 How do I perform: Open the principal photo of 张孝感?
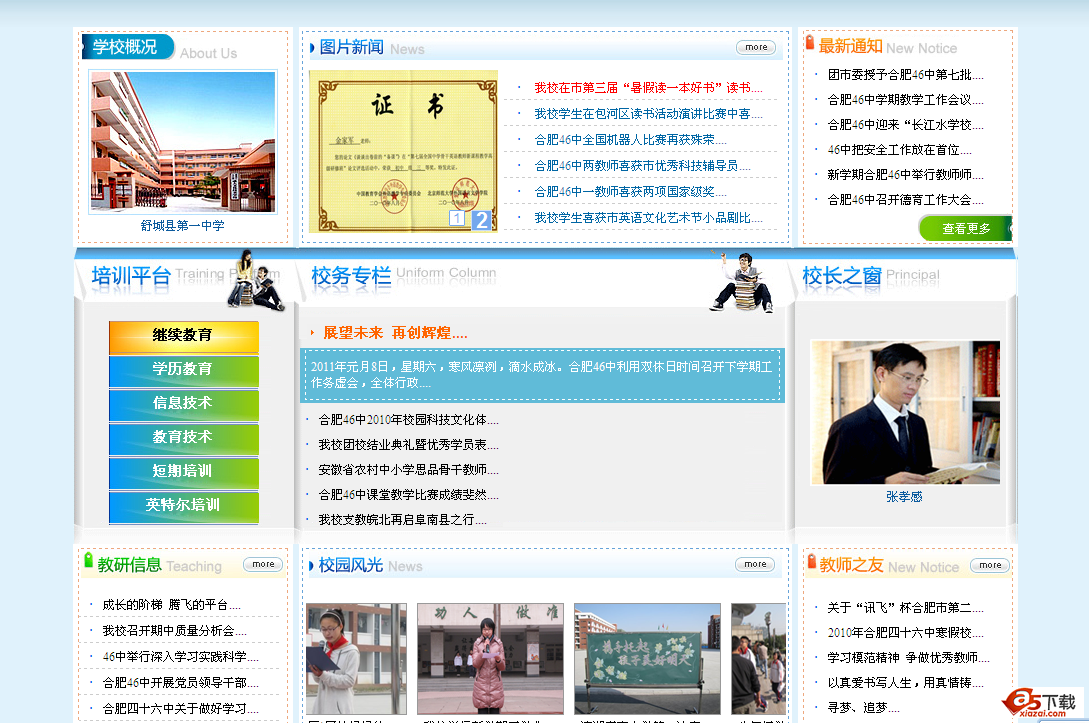pos(905,412)
